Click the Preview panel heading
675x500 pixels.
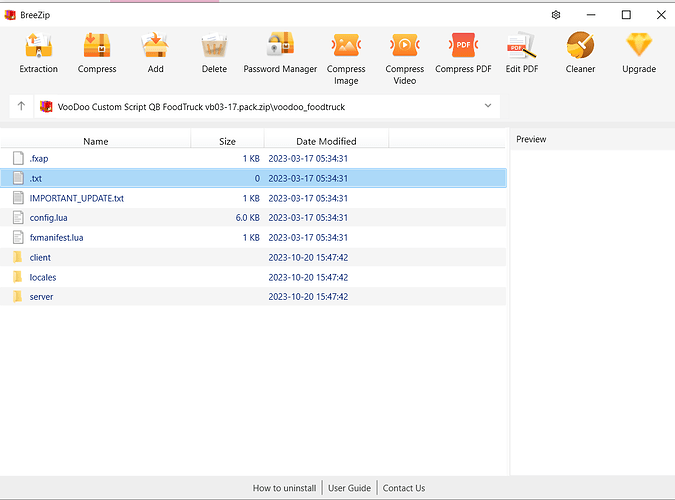[531, 139]
